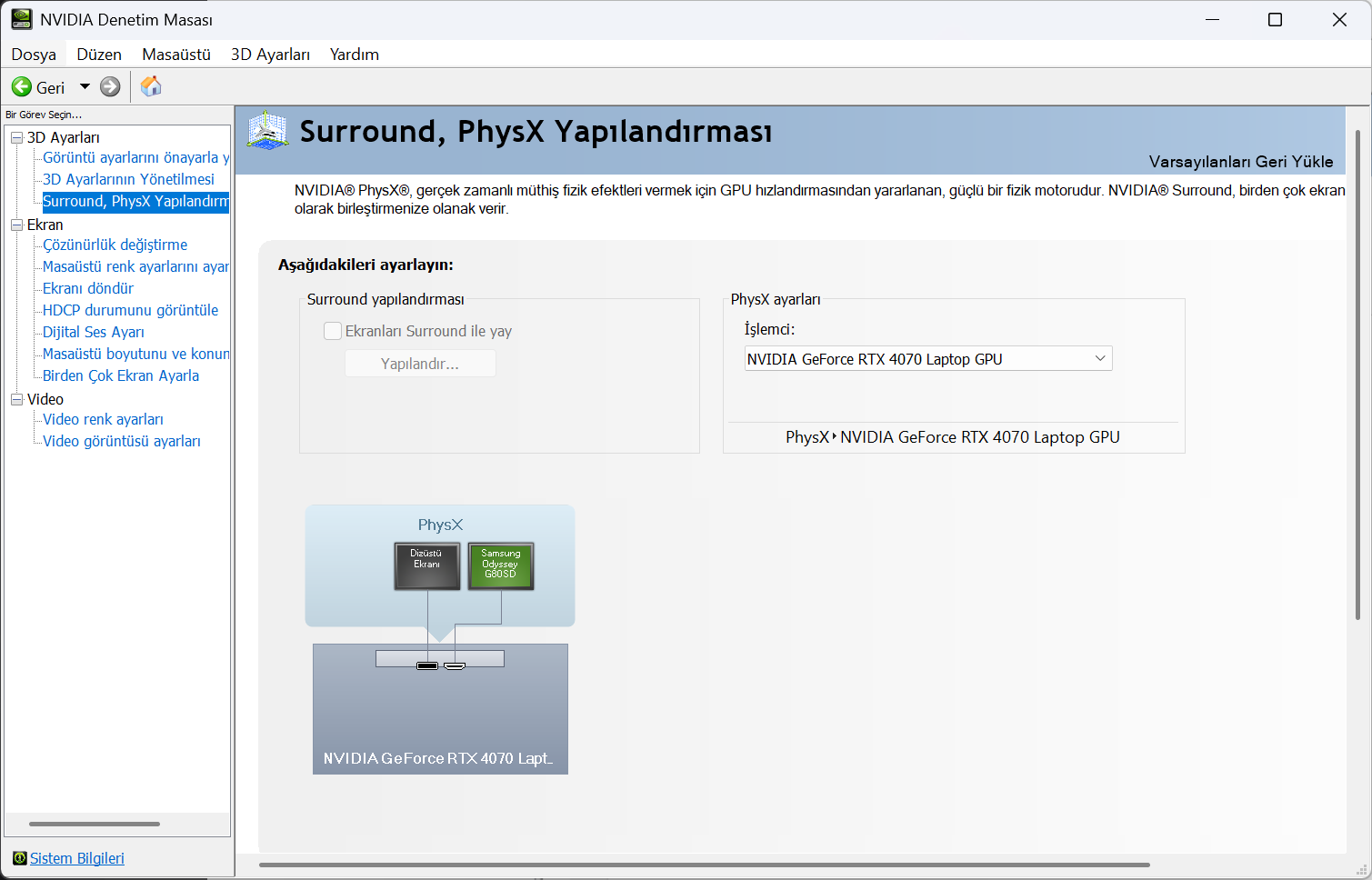
Task: Click the black port connector icon
Action: tap(427, 666)
